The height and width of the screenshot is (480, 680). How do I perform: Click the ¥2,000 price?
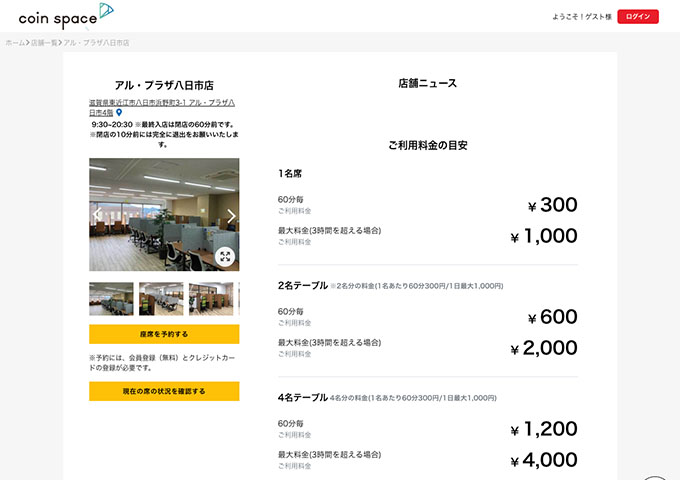pos(544,348)
